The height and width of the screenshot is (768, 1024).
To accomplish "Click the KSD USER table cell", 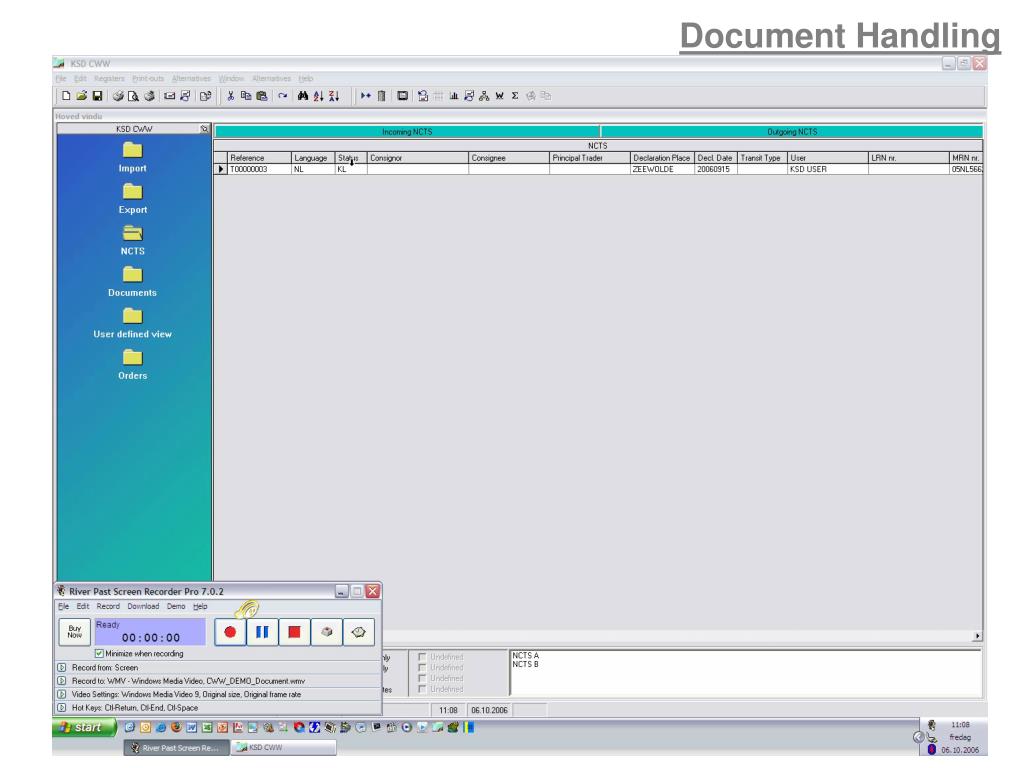I will pyautogui.click(x=827, y=169).
